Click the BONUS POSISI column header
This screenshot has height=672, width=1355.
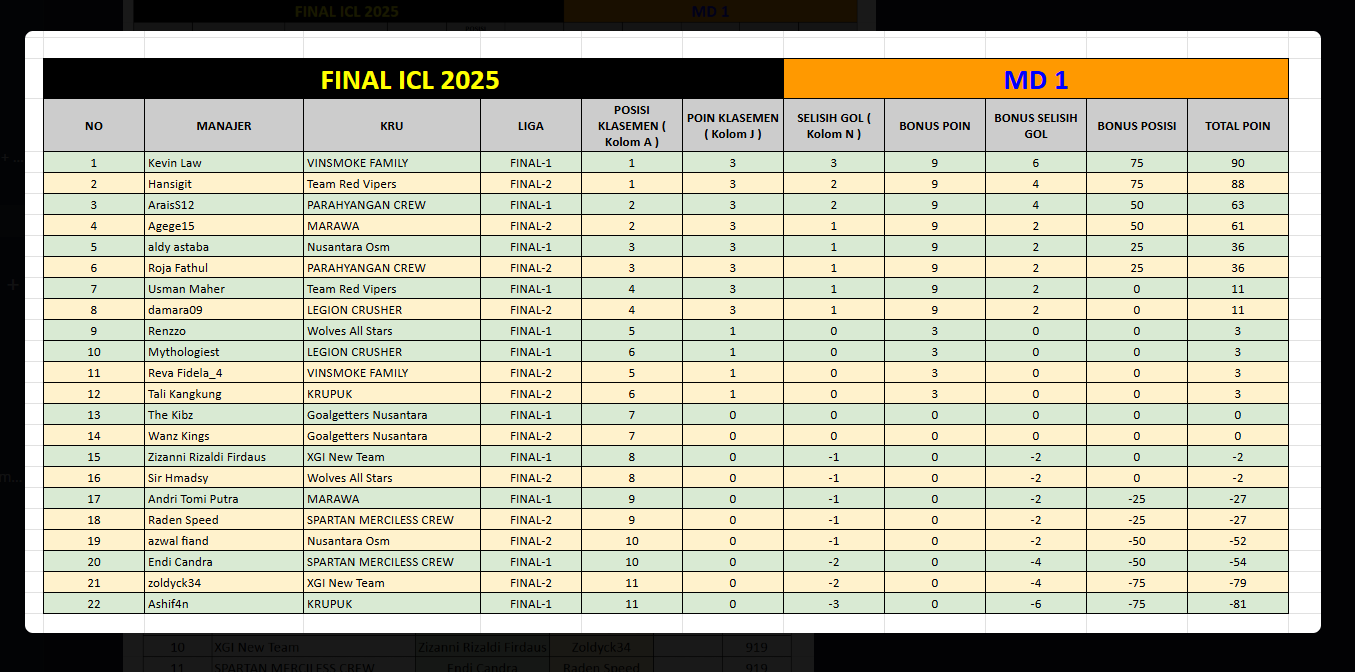click(x=1137, y=126)
